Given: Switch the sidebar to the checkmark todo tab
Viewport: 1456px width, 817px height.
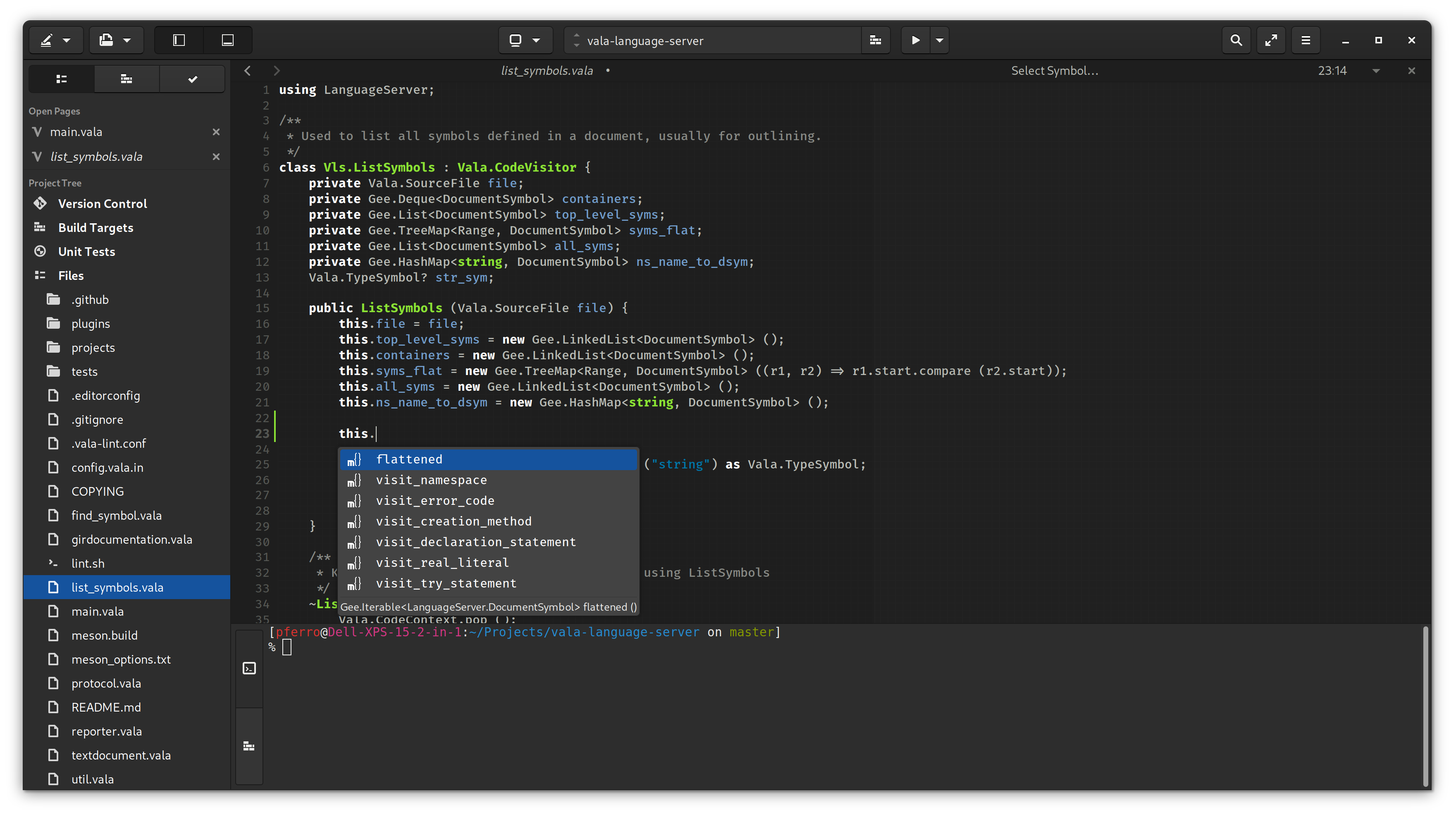Looking at the screenshot, I should click(x=193, y=79).
